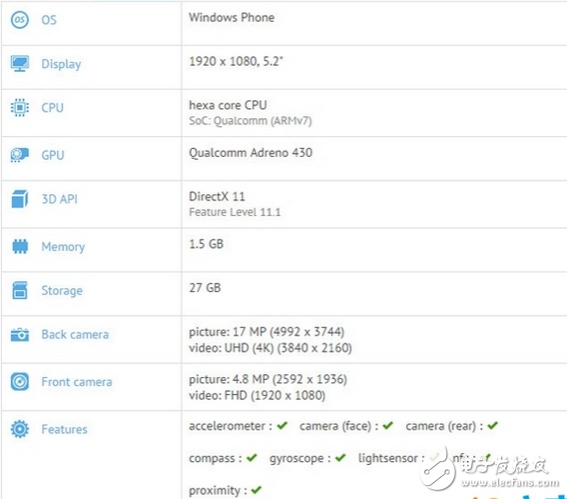Click the Qualcomm Adreno 430 text
The image size is (567, 499).
pyautogui.click(x=251, y=153)
